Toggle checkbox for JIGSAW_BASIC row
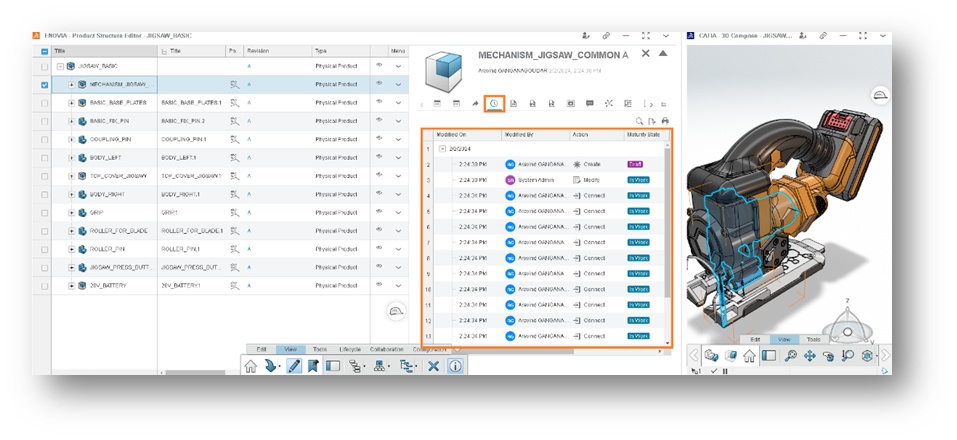957x440 pixels. [x=44, y=66]
